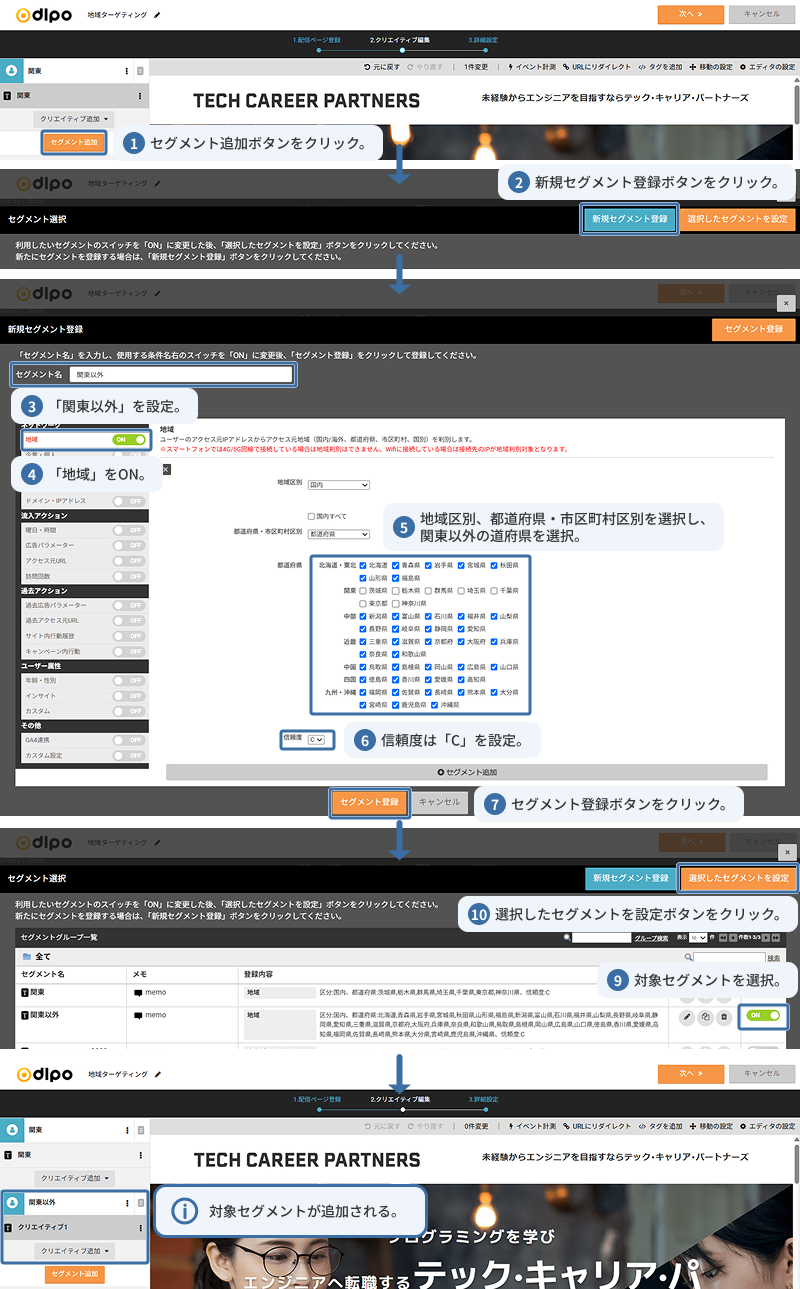Image resolution: width=800 pixels, height=1289 pixels.
Task: Enable the 曜日・時間 switch
Action: (129, 530)
